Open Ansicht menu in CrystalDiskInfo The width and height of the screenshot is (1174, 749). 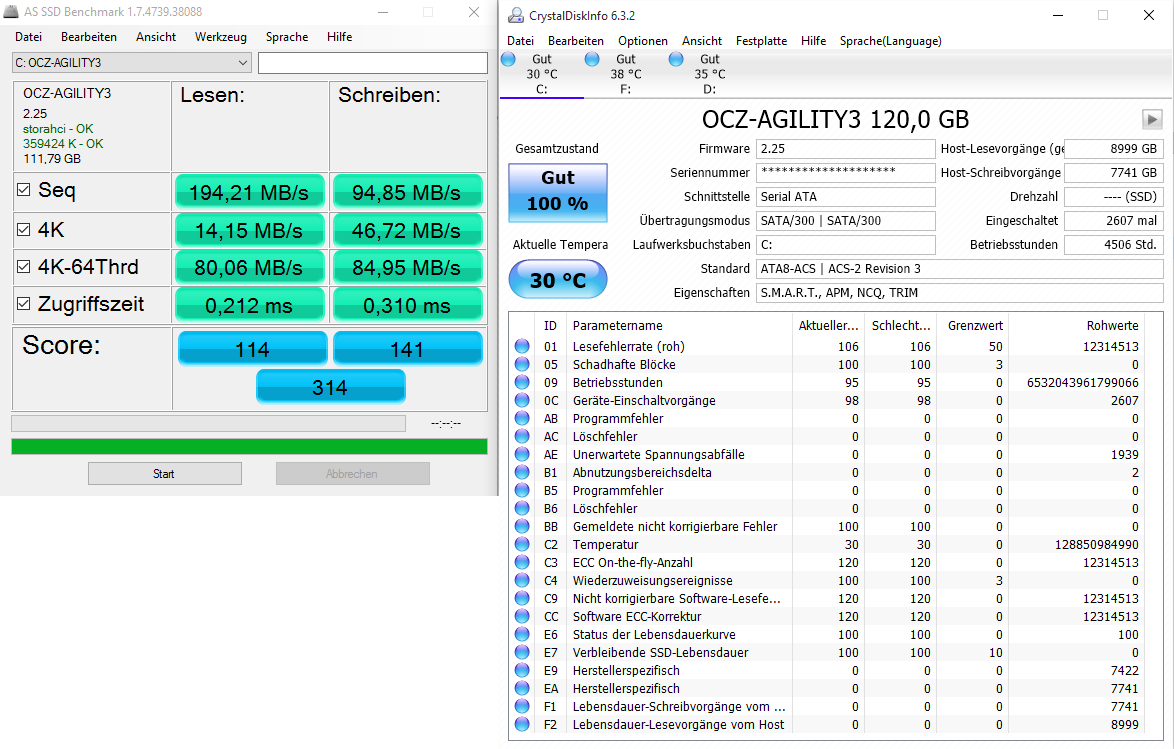(x=702, y=41)
